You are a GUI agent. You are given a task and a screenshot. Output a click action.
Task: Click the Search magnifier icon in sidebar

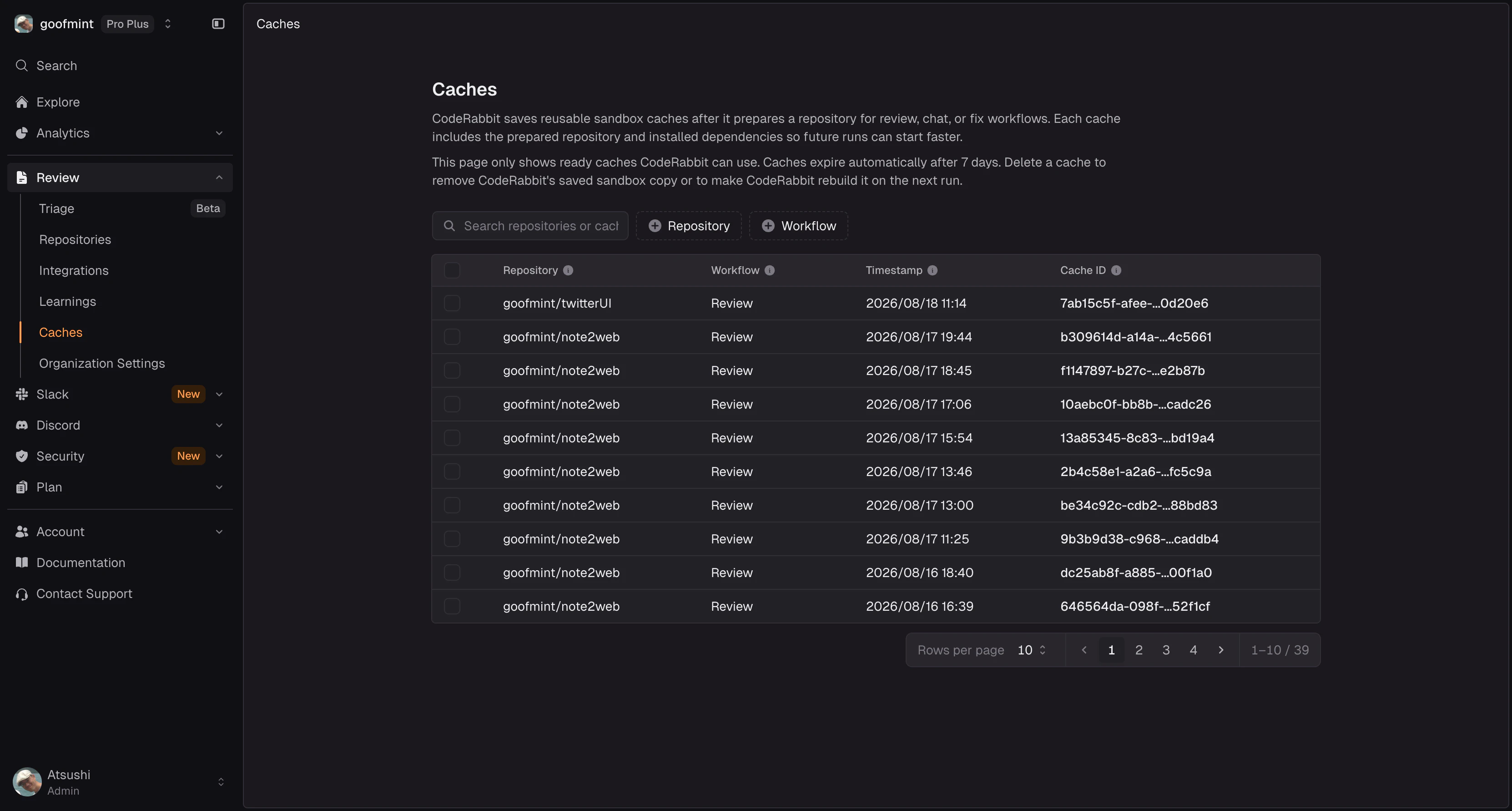click(22, 66)
